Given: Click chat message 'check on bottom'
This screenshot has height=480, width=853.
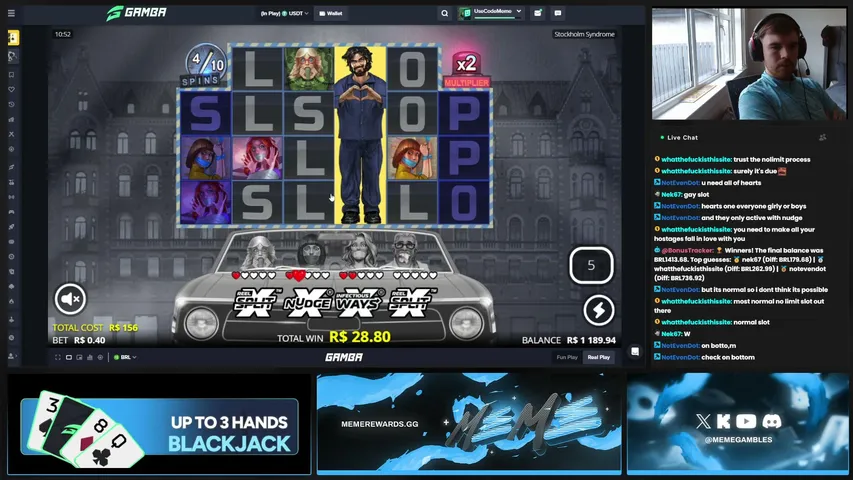Looking at the screenshot, I should 728,358.
